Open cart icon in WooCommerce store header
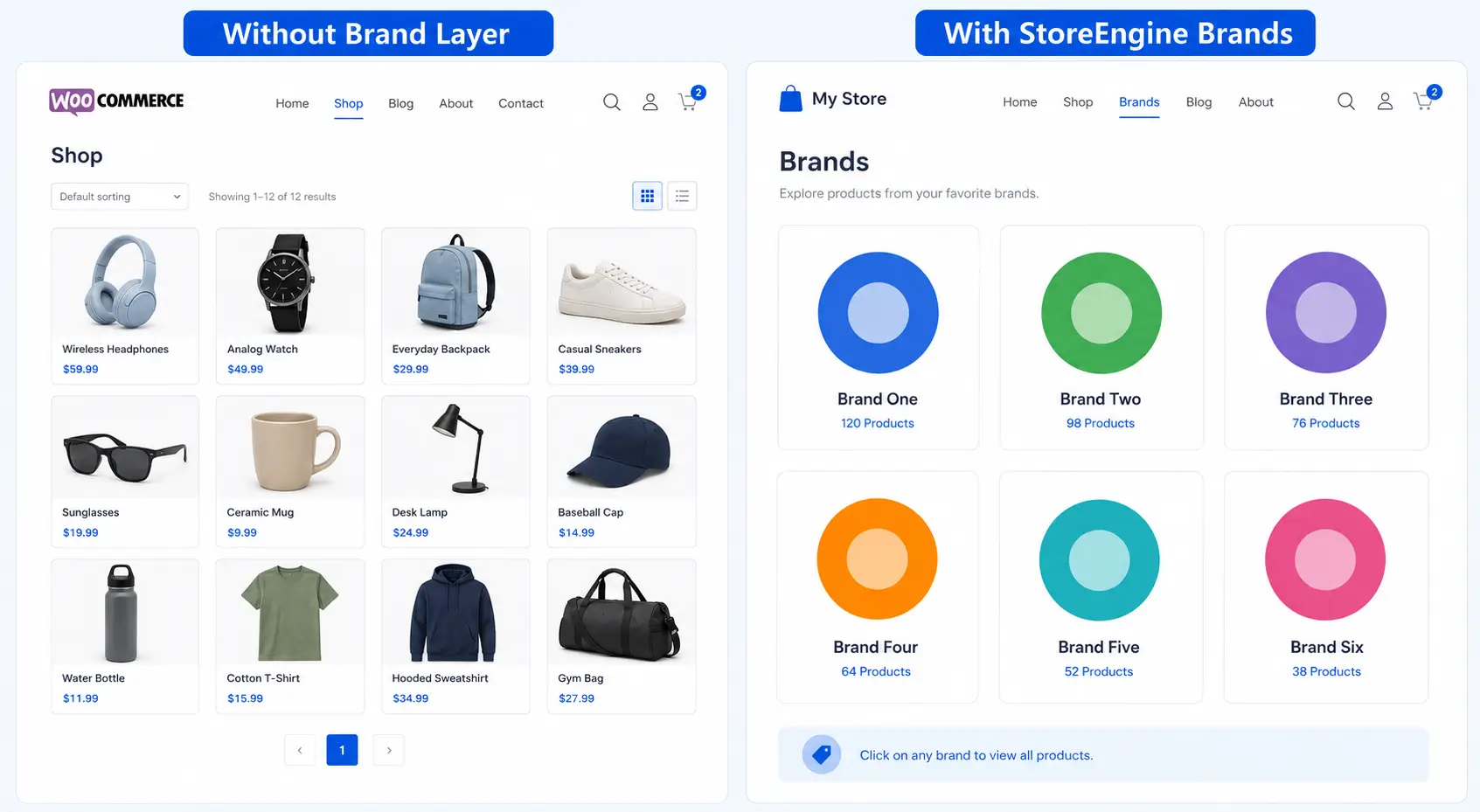 point(691,100)
